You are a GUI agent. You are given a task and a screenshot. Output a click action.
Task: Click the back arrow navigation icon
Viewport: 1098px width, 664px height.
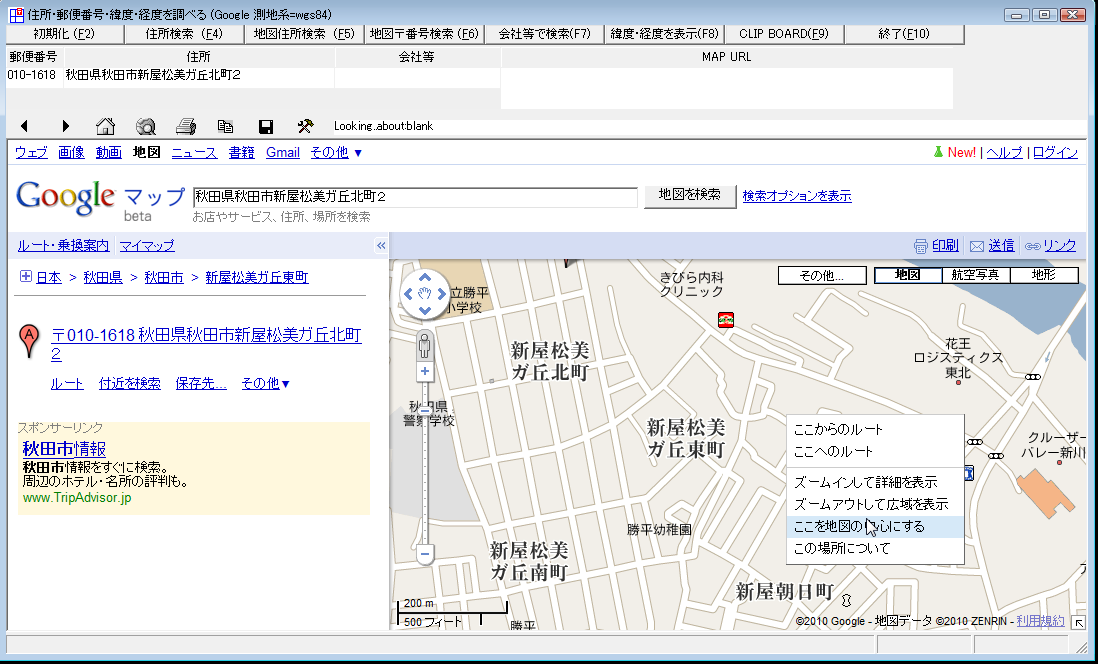point(25,126)
